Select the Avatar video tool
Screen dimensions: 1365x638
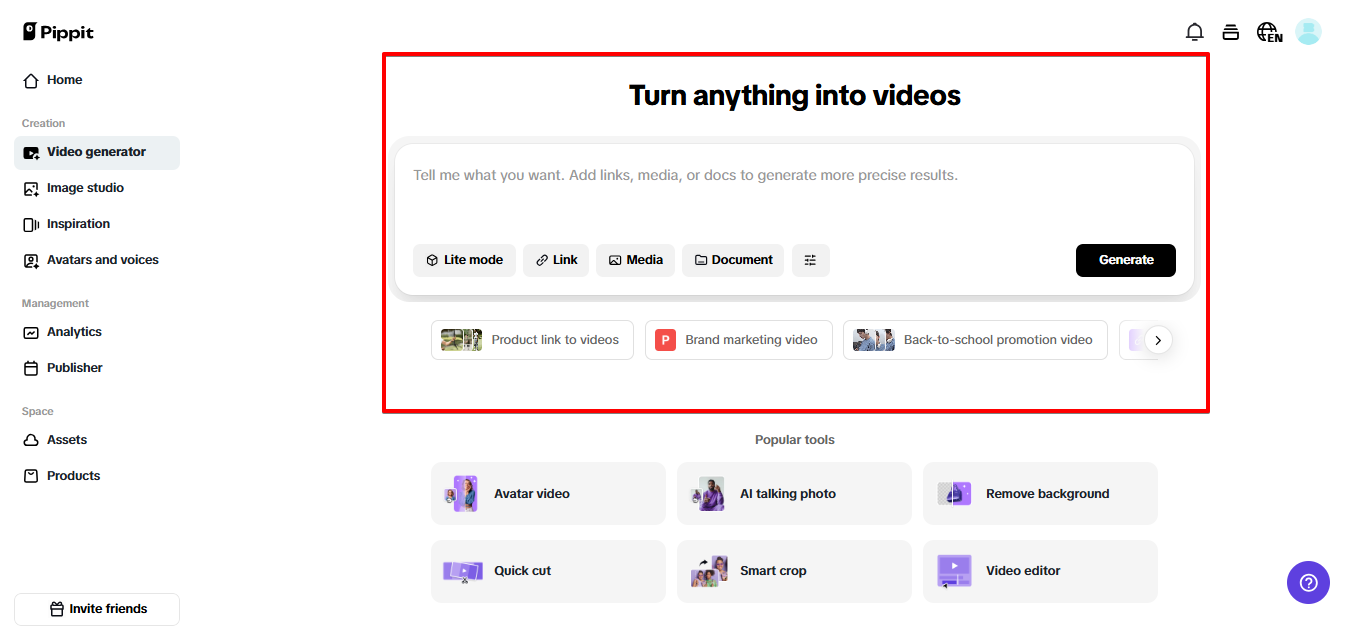[x=547, y=493]
